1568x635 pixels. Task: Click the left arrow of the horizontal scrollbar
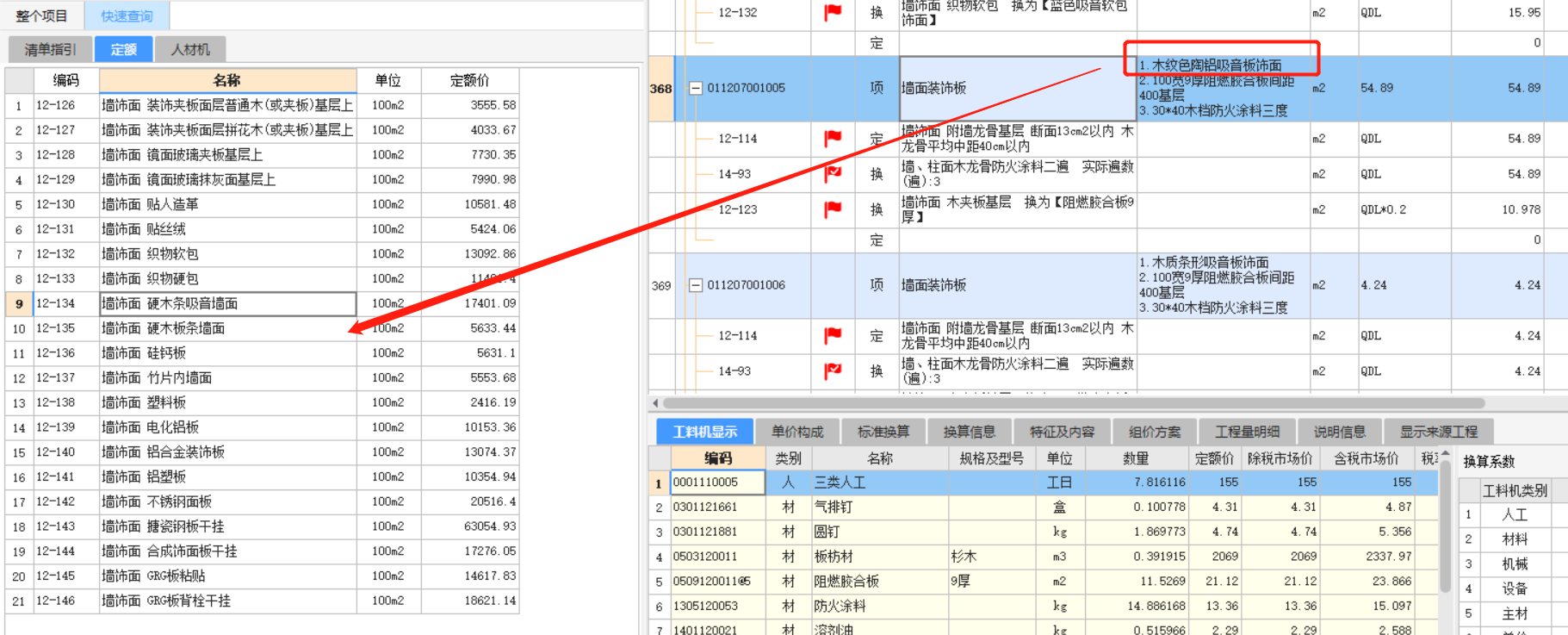655,402
